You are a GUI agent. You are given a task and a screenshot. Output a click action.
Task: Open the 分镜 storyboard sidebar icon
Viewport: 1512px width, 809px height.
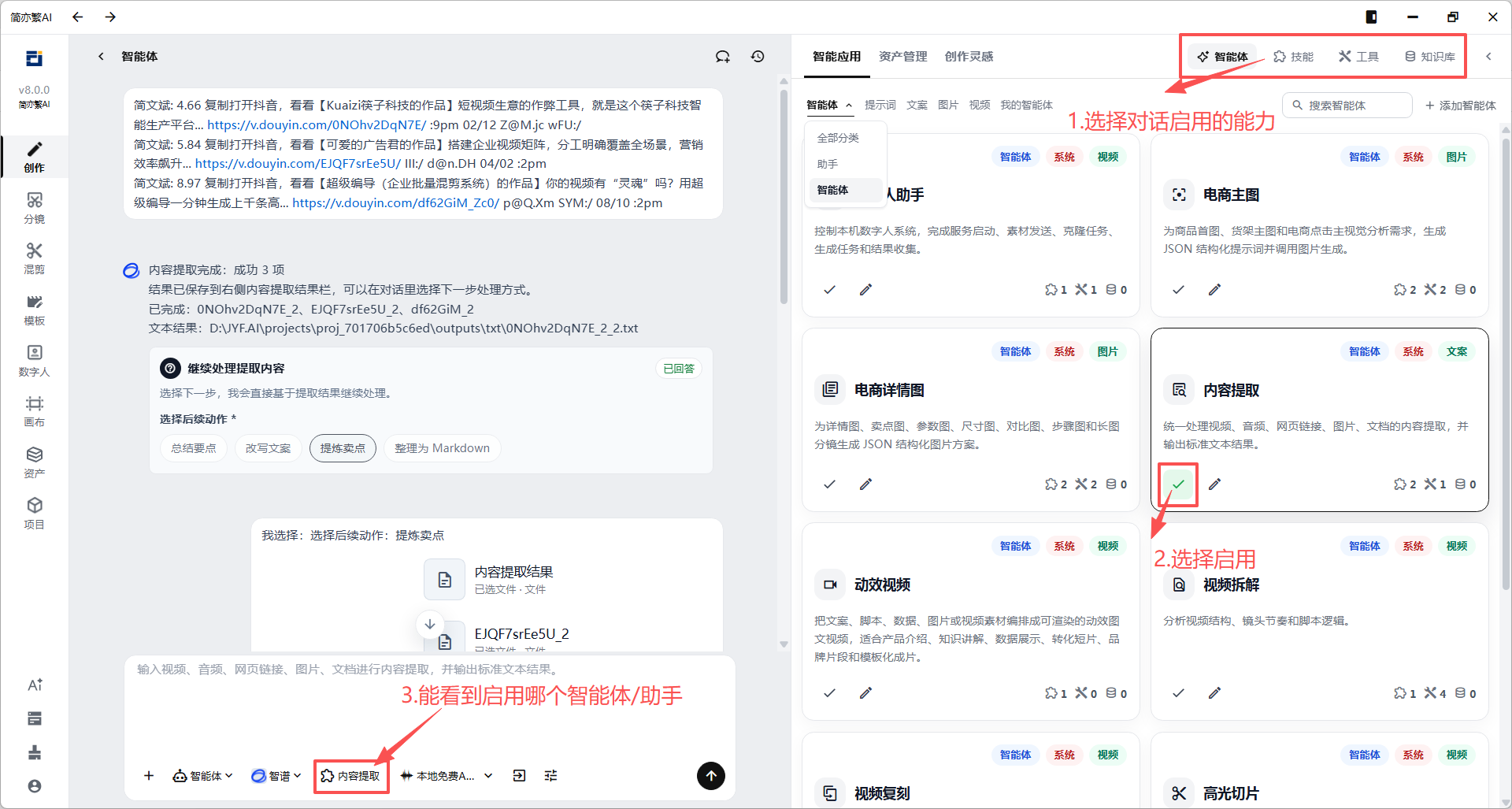(x=34, y=208)
